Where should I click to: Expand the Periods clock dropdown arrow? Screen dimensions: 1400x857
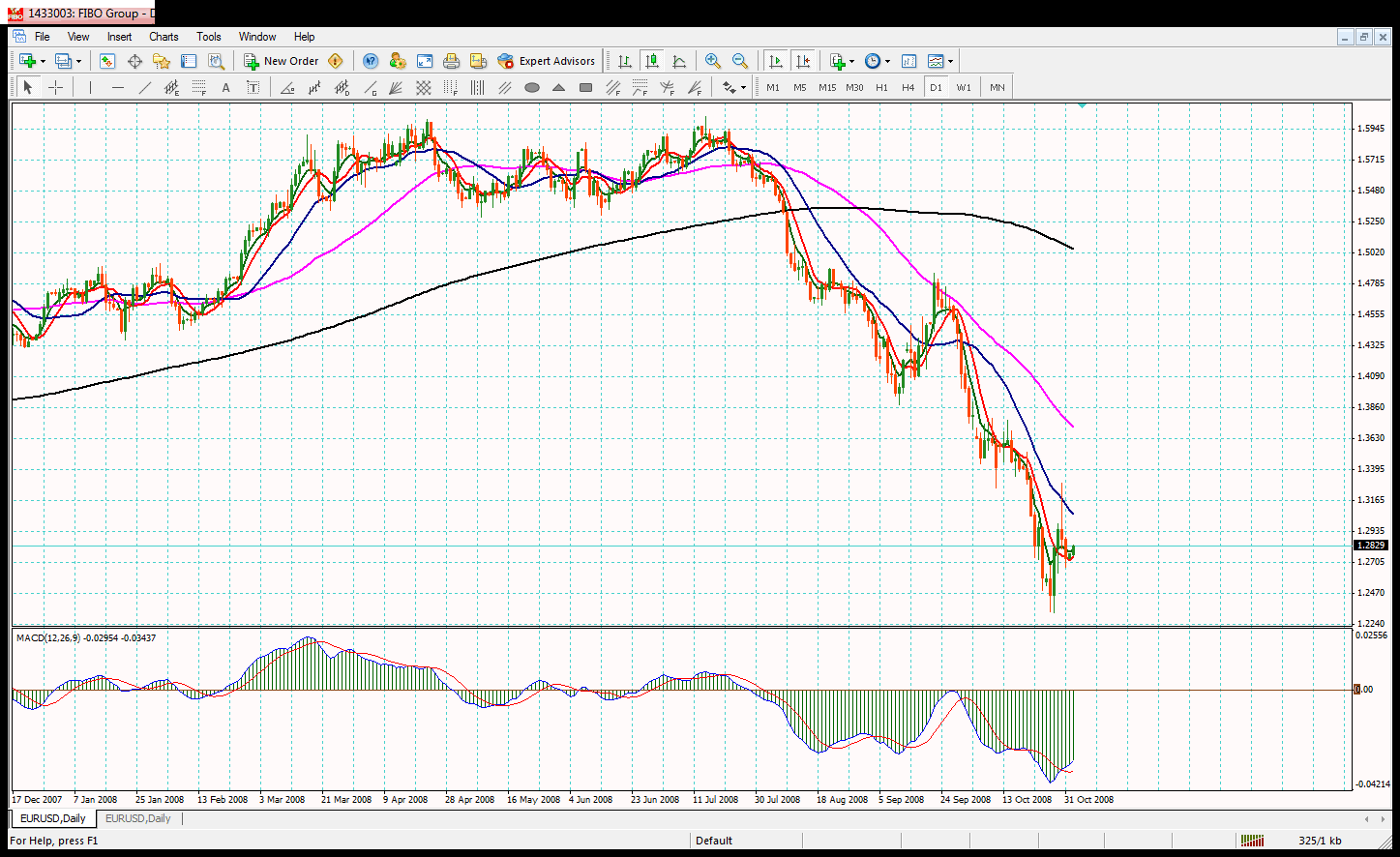pos(887,61)
